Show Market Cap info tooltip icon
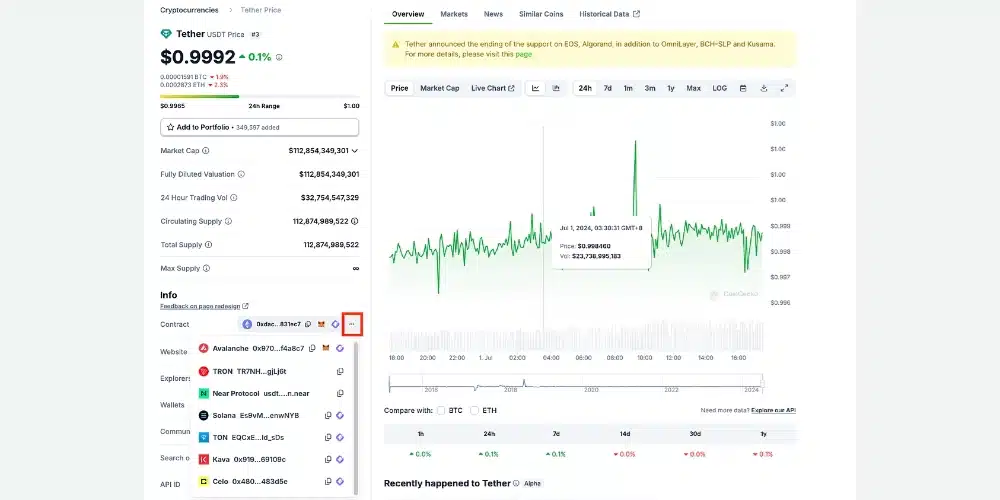Image resolution: width=1000 pixels, height=500 pixels. click(205, 151)
